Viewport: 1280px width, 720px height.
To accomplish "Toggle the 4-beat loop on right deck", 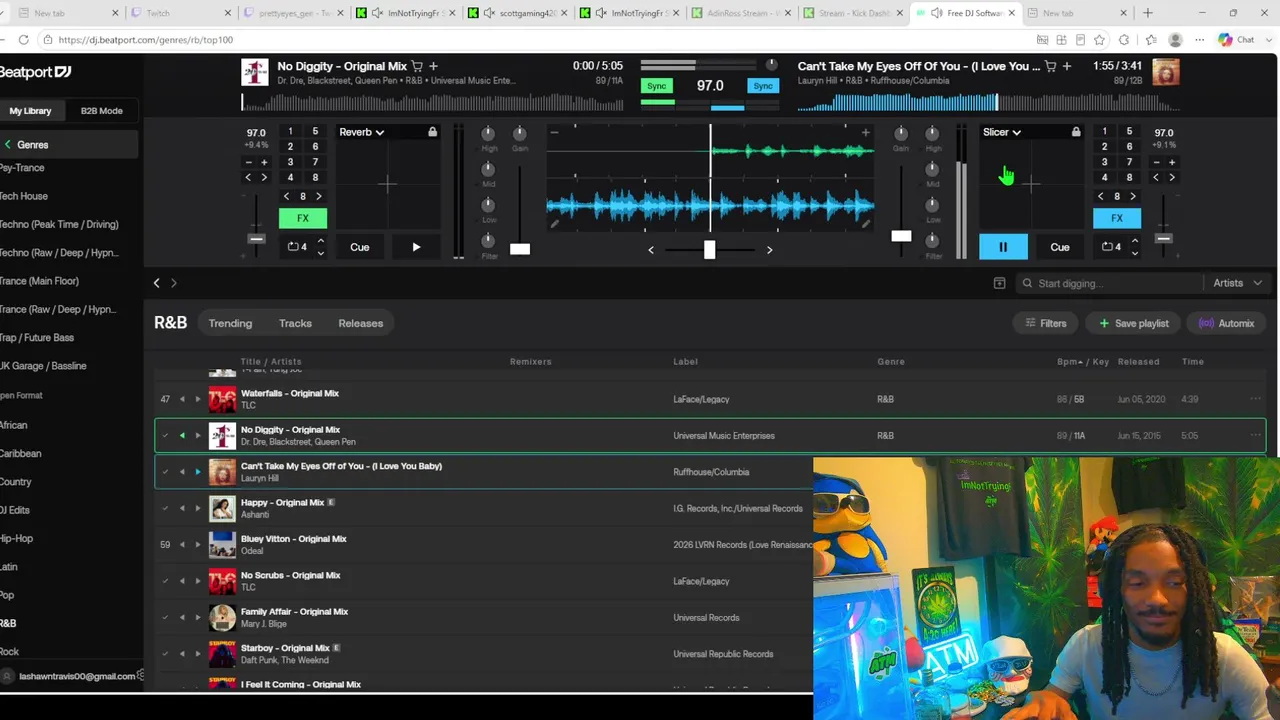I will (x=1111, y=247).
